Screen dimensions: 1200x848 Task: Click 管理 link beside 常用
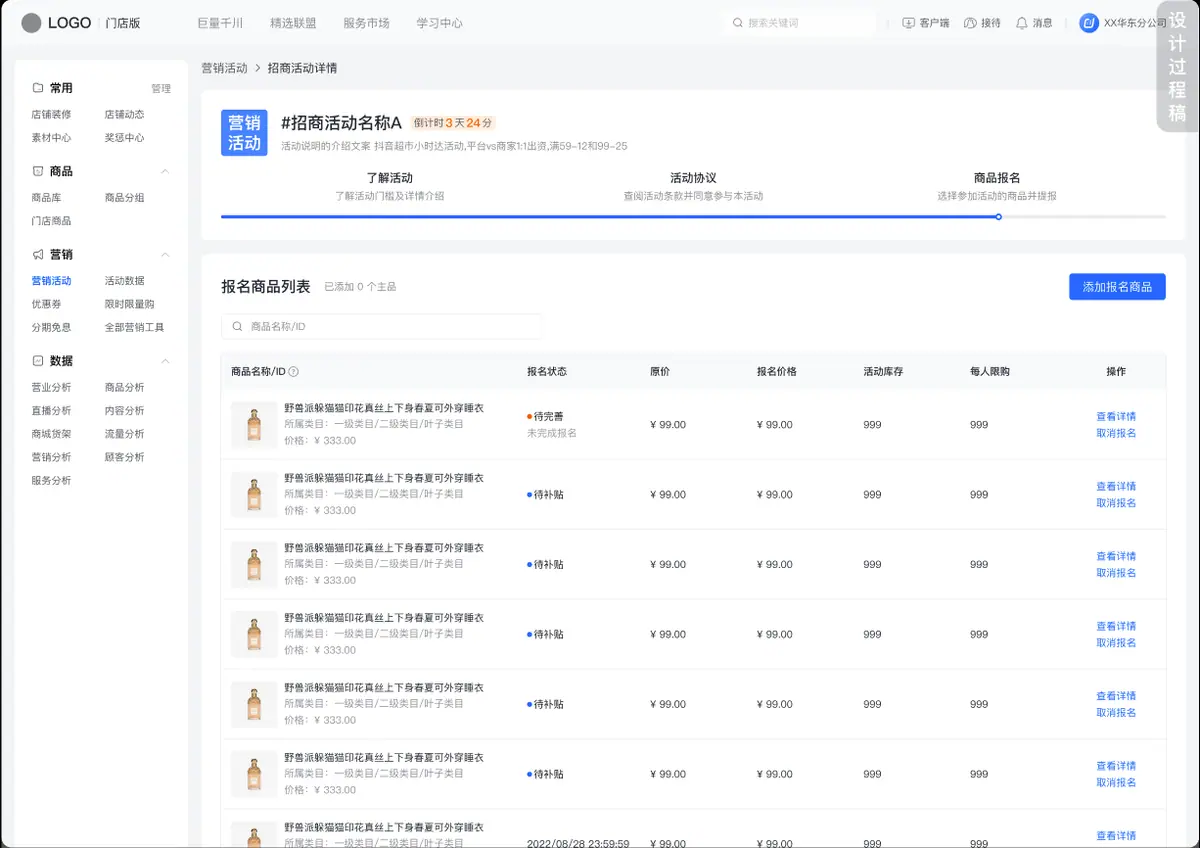coord(161,89)
